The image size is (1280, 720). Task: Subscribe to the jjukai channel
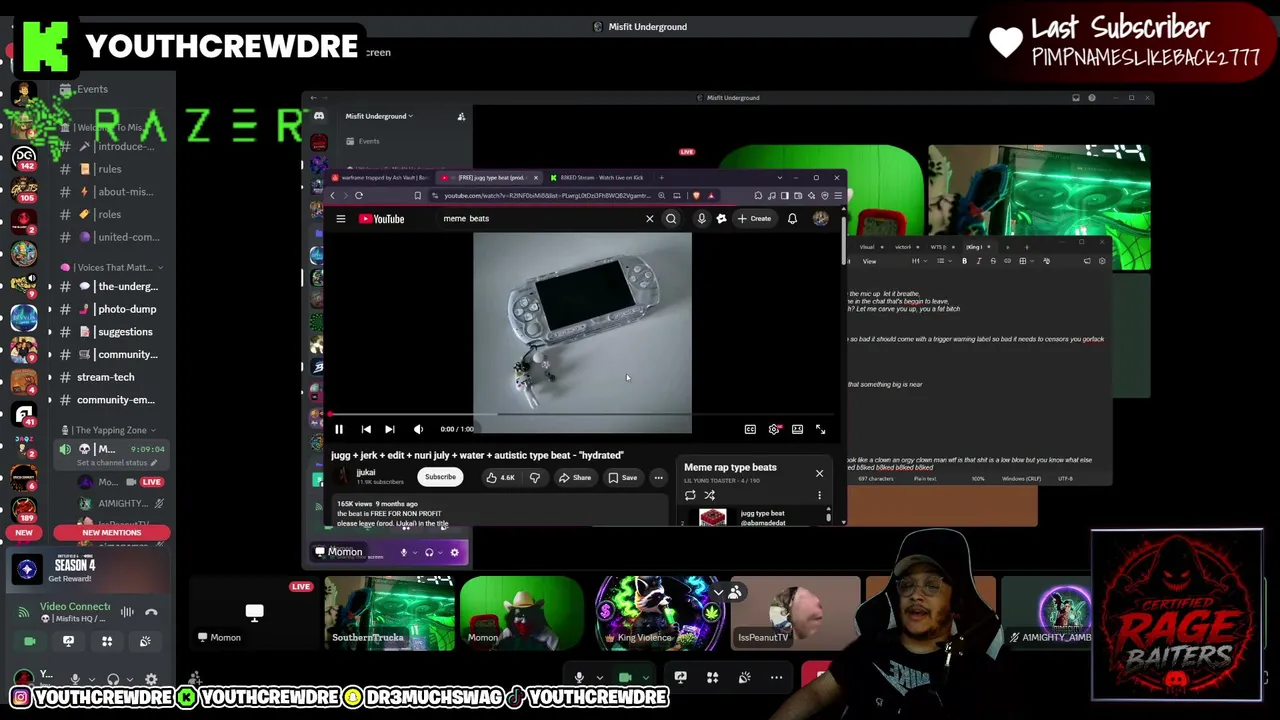tap(440, 477)
